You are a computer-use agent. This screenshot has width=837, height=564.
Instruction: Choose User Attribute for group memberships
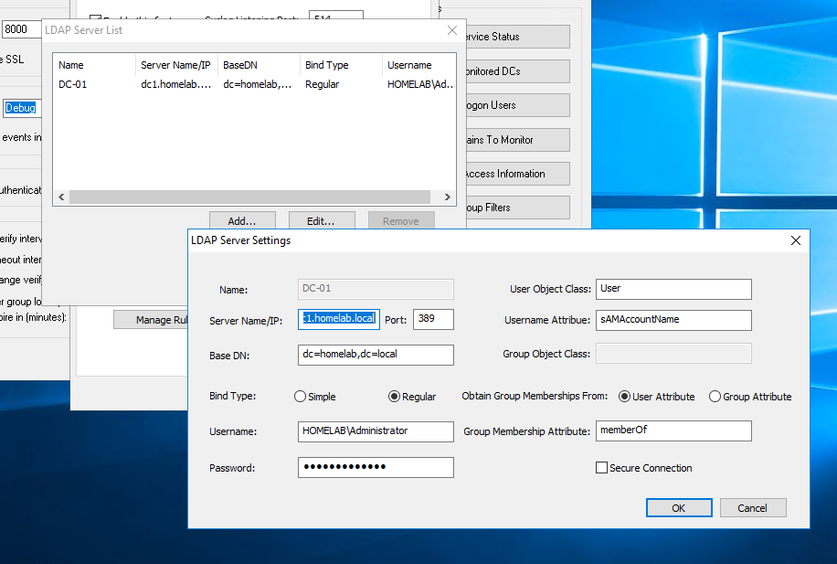click(625, 397)
